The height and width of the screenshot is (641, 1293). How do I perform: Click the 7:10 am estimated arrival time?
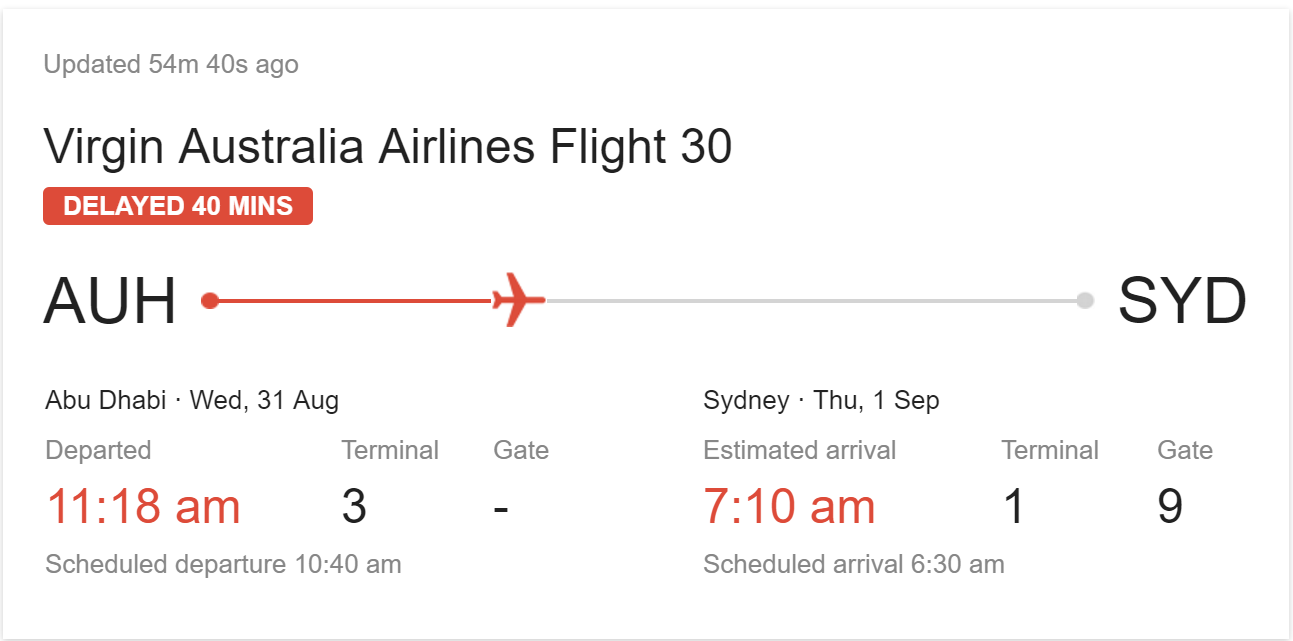coord(789,506)
